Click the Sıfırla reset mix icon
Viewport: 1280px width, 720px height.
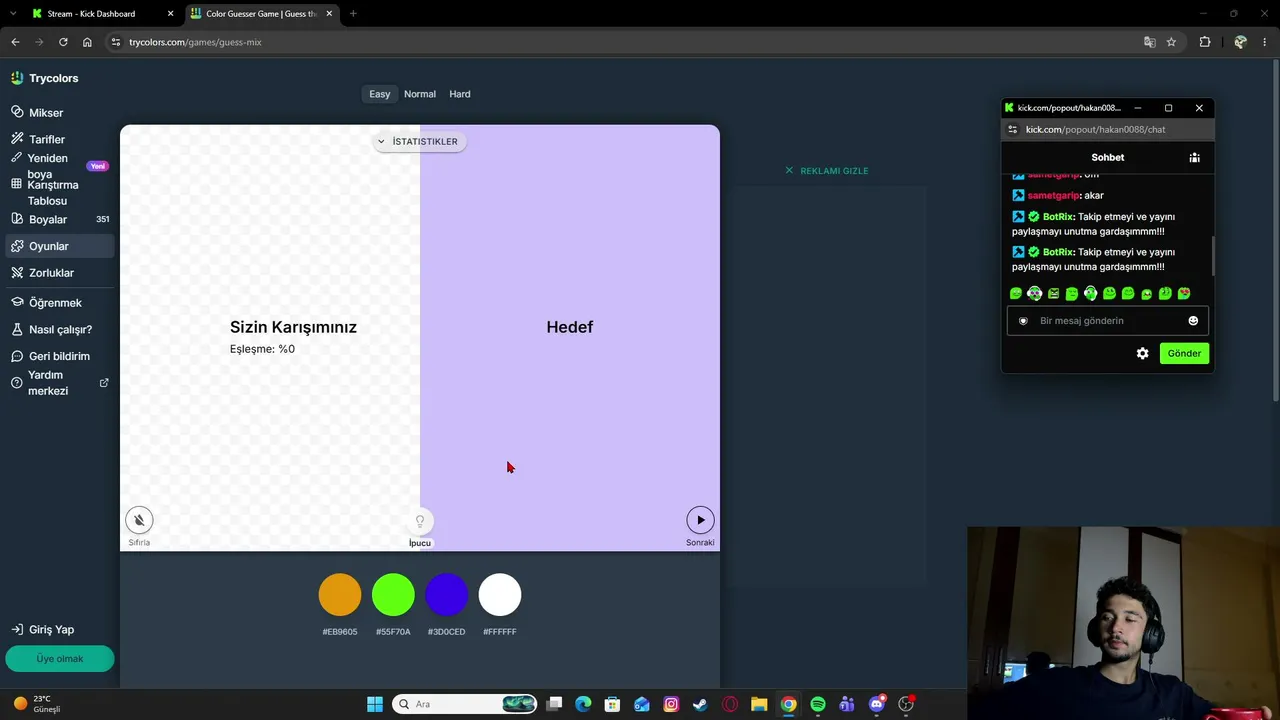[x=139, y=520]
